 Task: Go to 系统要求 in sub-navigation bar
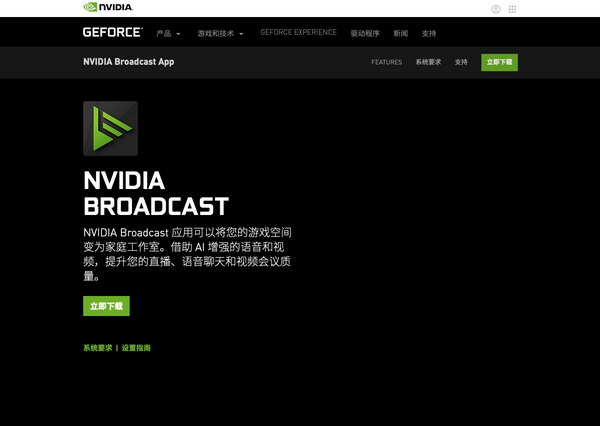[429, 62]
